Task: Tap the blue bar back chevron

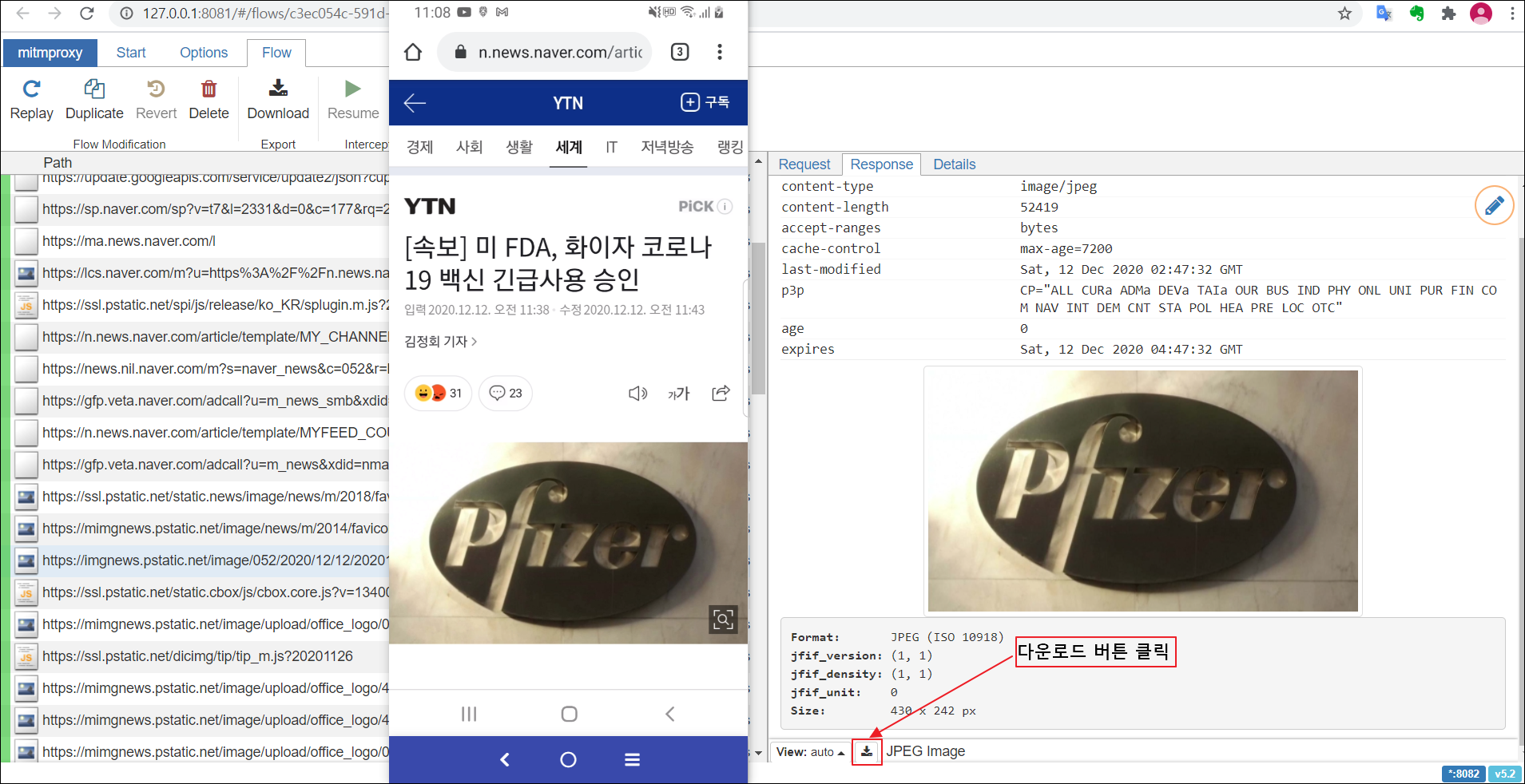Action: click(x=505, y=759)
